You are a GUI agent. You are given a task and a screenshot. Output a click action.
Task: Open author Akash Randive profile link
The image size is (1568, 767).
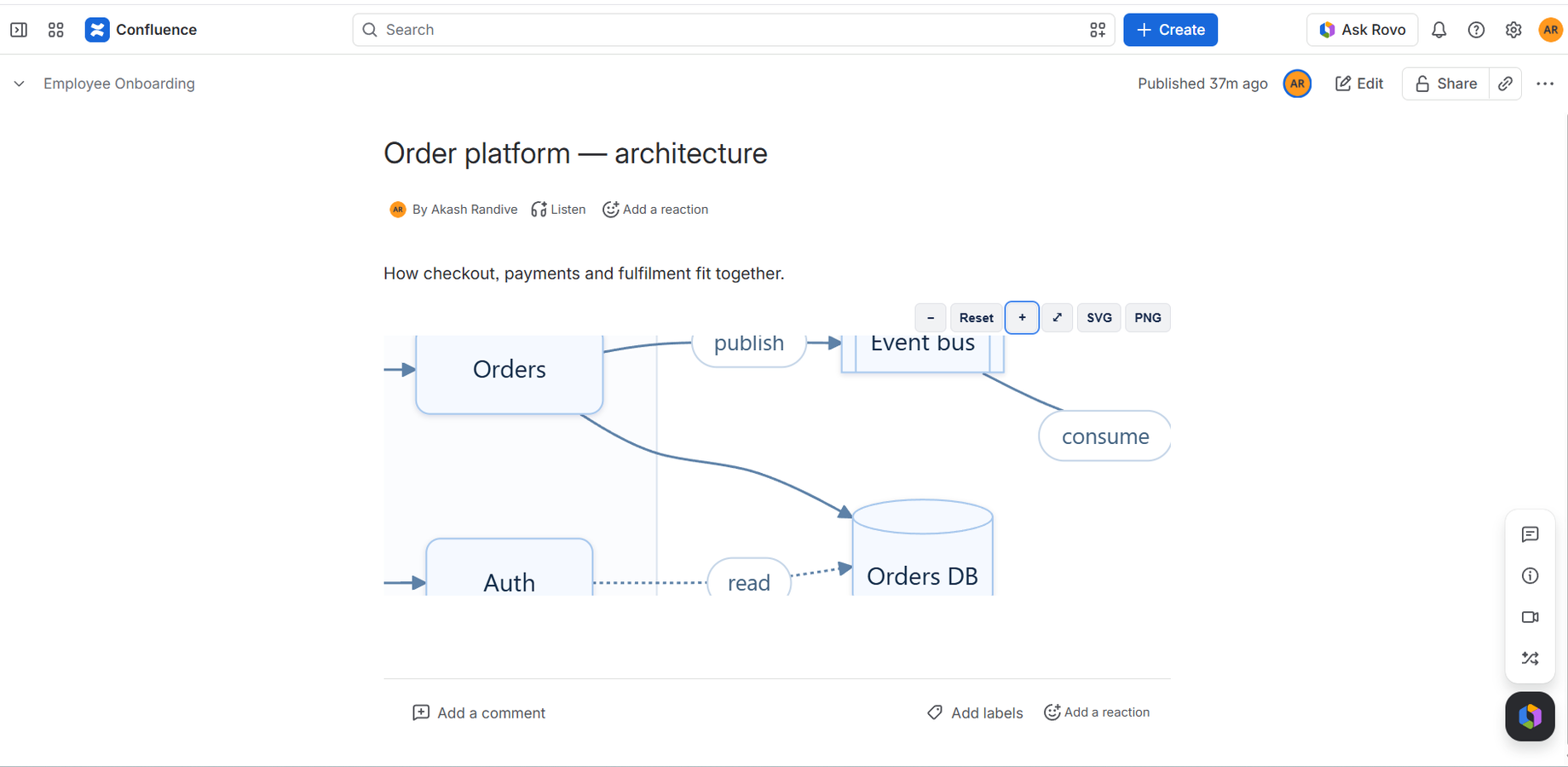click(x=474, y=210)
